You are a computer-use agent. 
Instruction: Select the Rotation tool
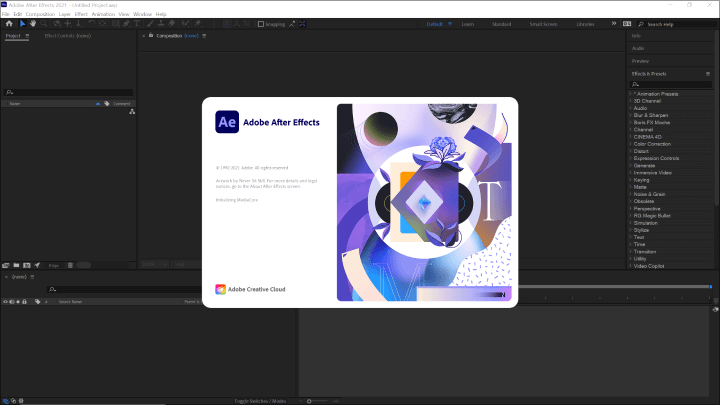coord(92,23)
